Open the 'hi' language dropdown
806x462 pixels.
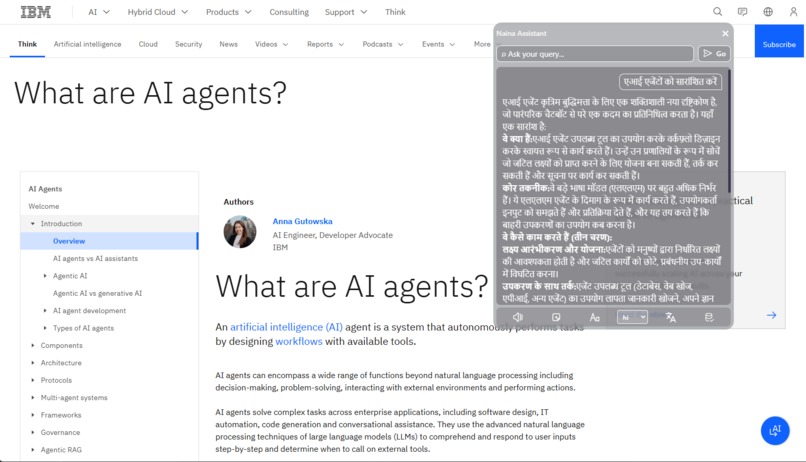tap(632, 317)
